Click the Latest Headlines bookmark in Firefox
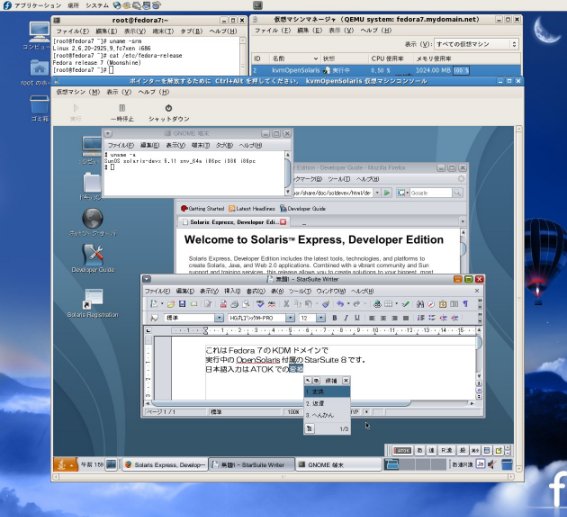This screenshot has width=567, height=517. pos(252,209)
